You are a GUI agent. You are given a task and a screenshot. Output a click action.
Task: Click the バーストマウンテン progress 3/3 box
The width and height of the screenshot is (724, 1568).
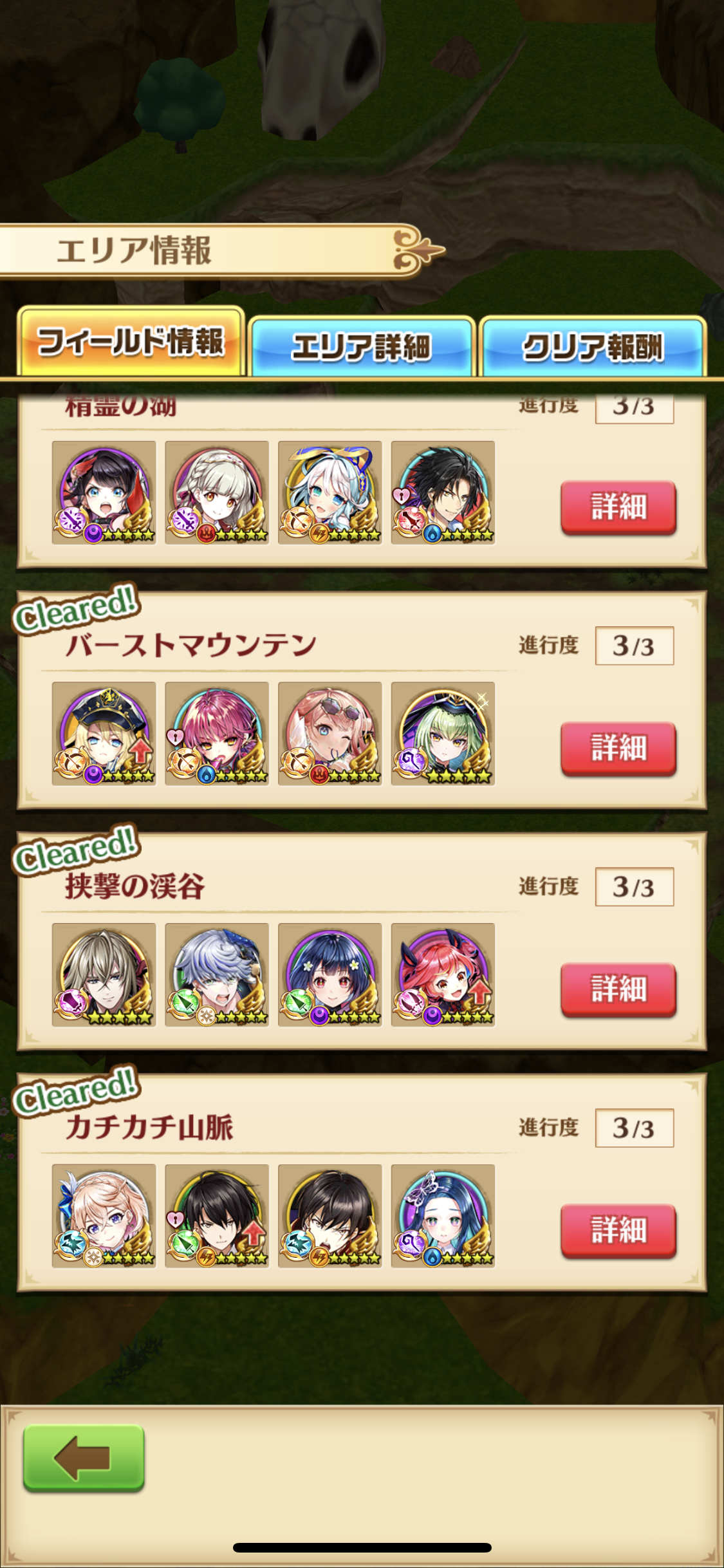click(x=635, y=646)
